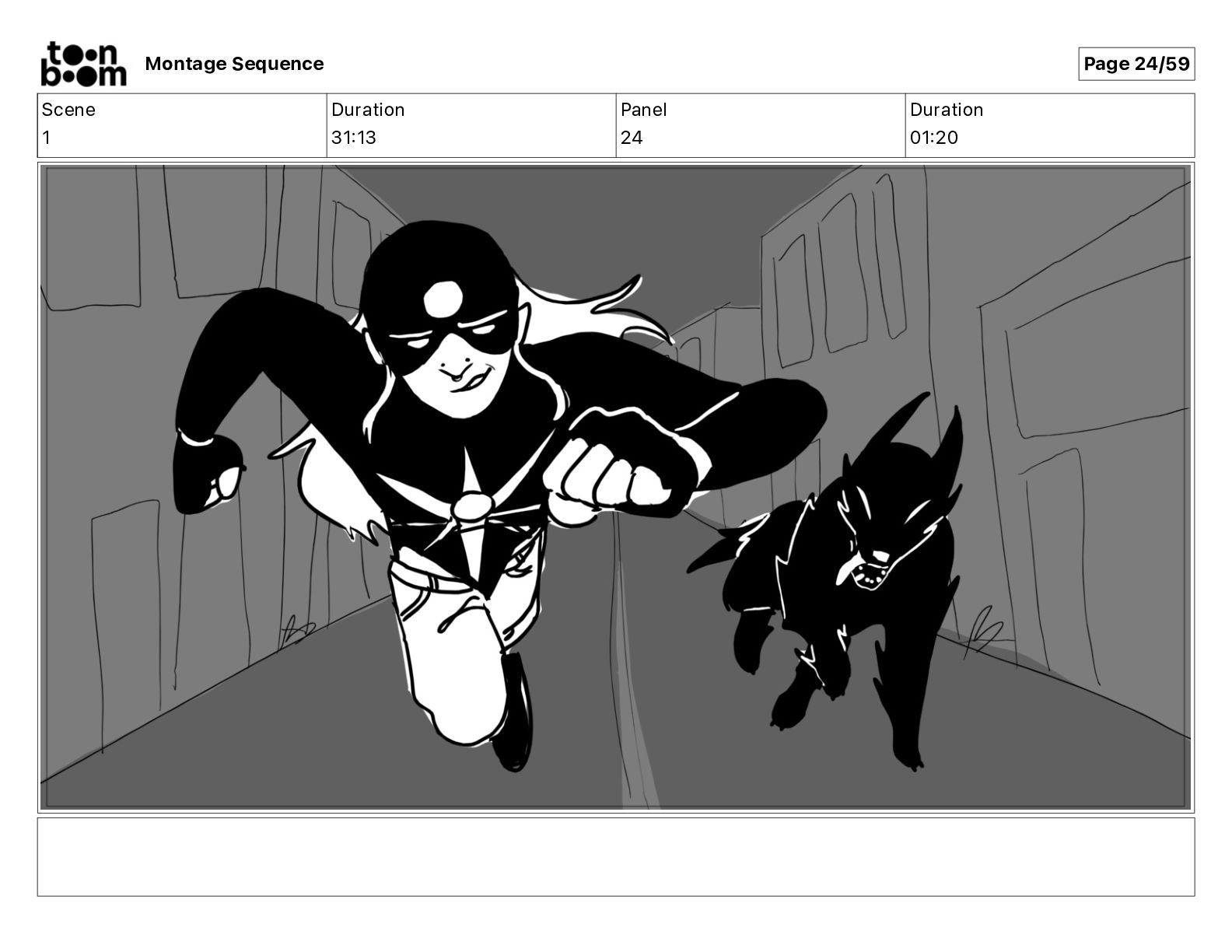Select panel number value '24'
The image size is (1232, 952).
point(632,138)
